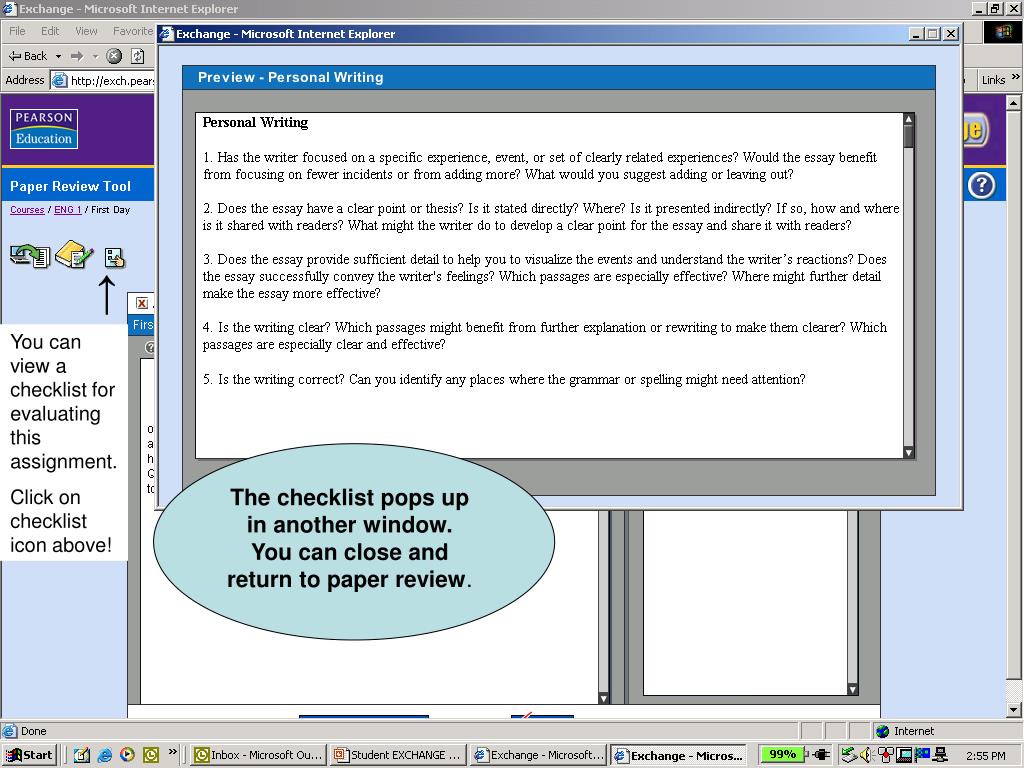
Task: Minimize the Preview popup window
Action: click(916, 34)
